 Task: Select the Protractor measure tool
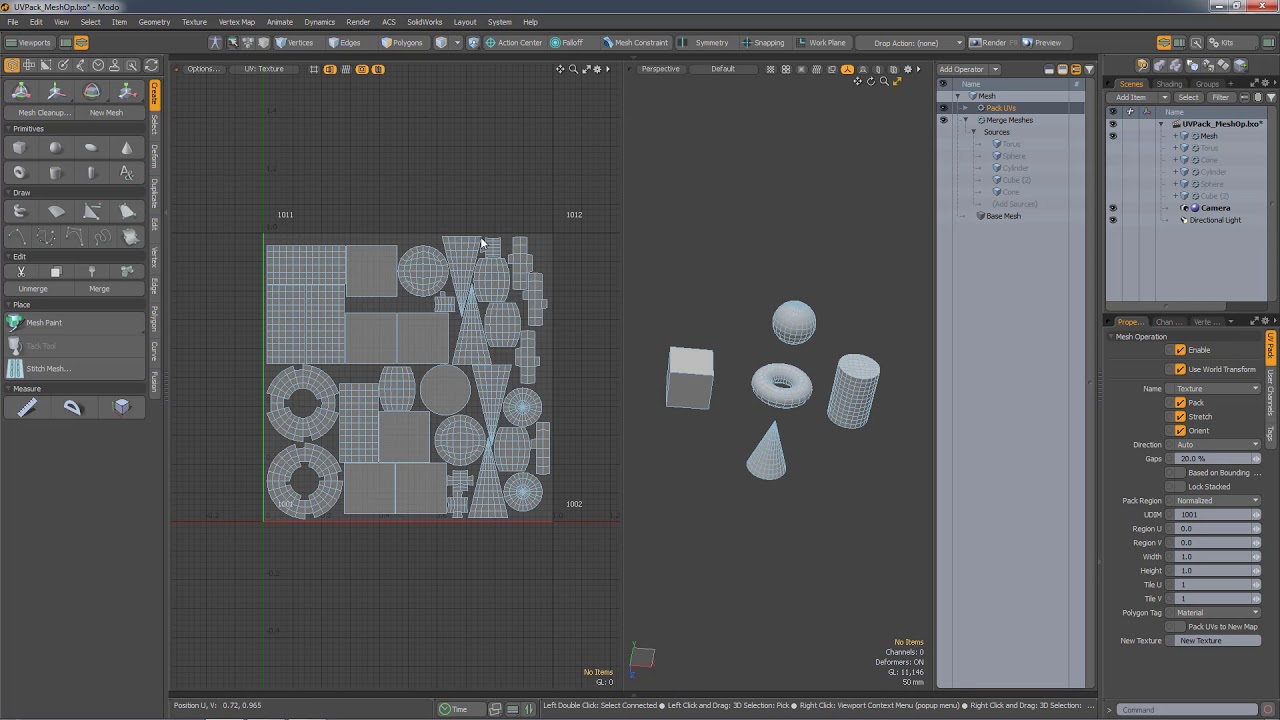(72, 407)
